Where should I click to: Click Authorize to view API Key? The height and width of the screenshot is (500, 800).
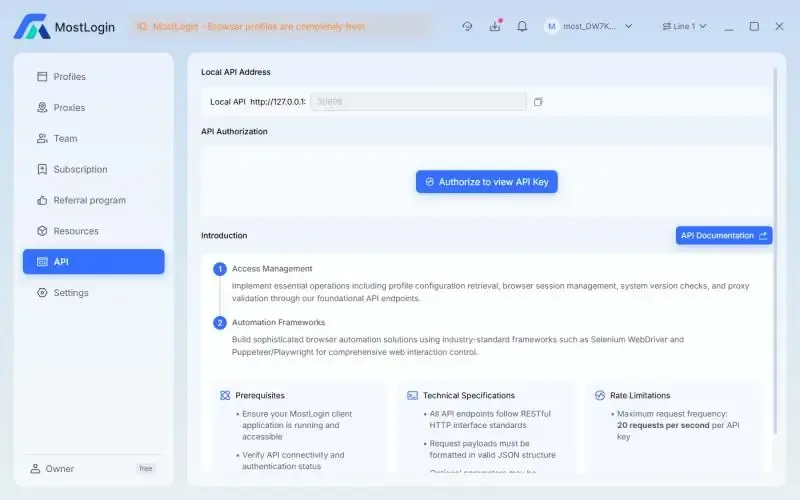487,182
